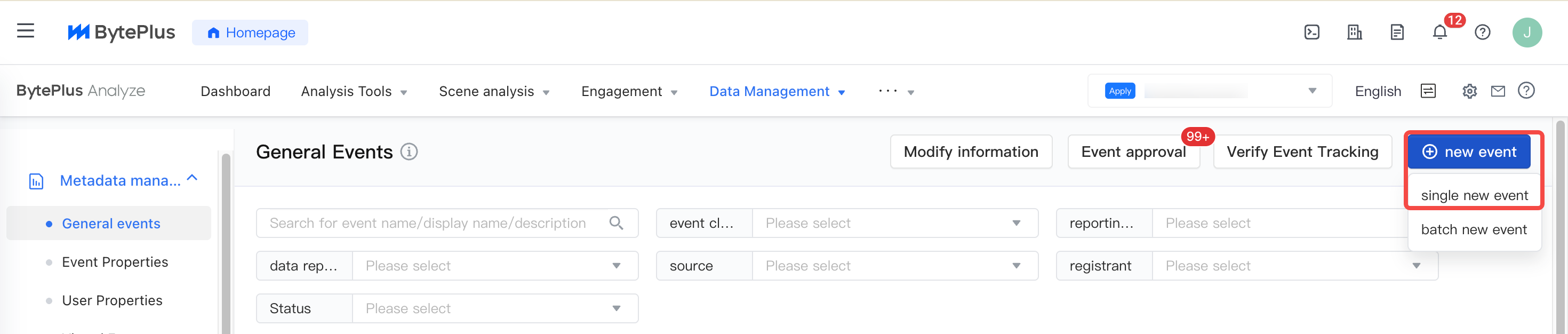Choose batch new event option
This screenshot has height=334, width=1568.
(x=1474, y=230)
